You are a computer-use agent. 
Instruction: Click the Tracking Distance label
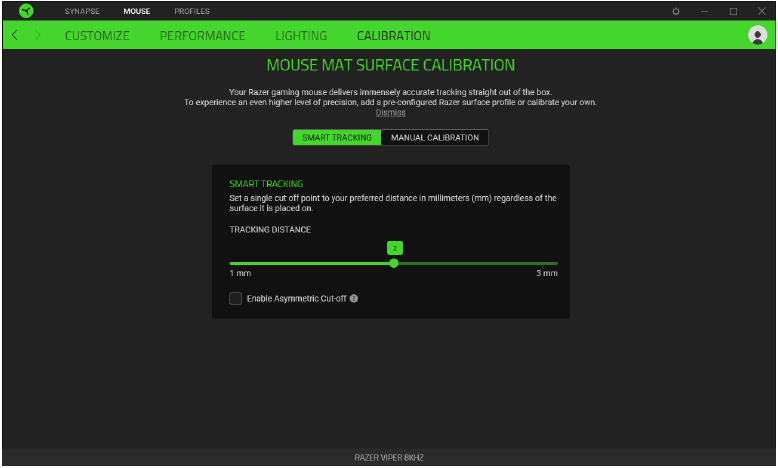pyautogui.click(x=270, y=229)
